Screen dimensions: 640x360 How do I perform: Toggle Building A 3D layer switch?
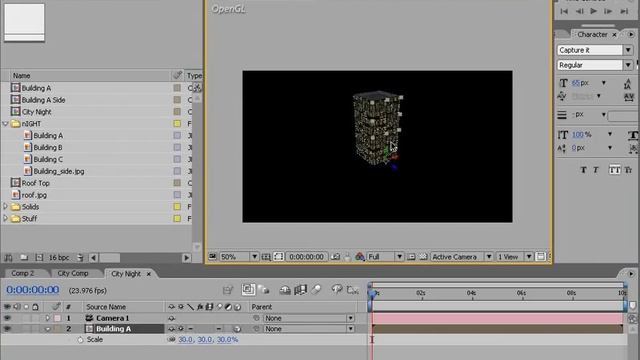pos(237,329)
